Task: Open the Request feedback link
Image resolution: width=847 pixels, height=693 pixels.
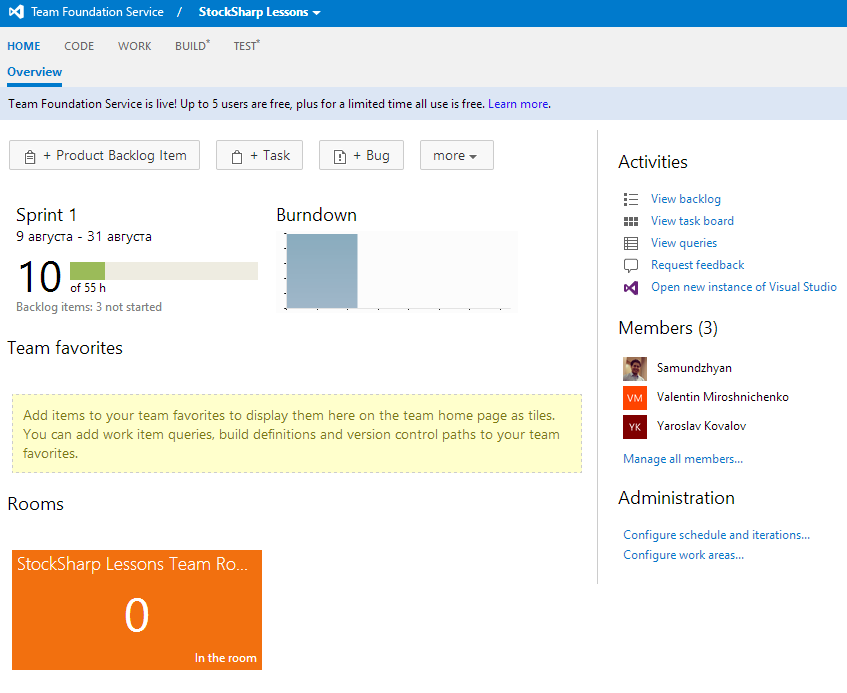Action: (697, 265)
